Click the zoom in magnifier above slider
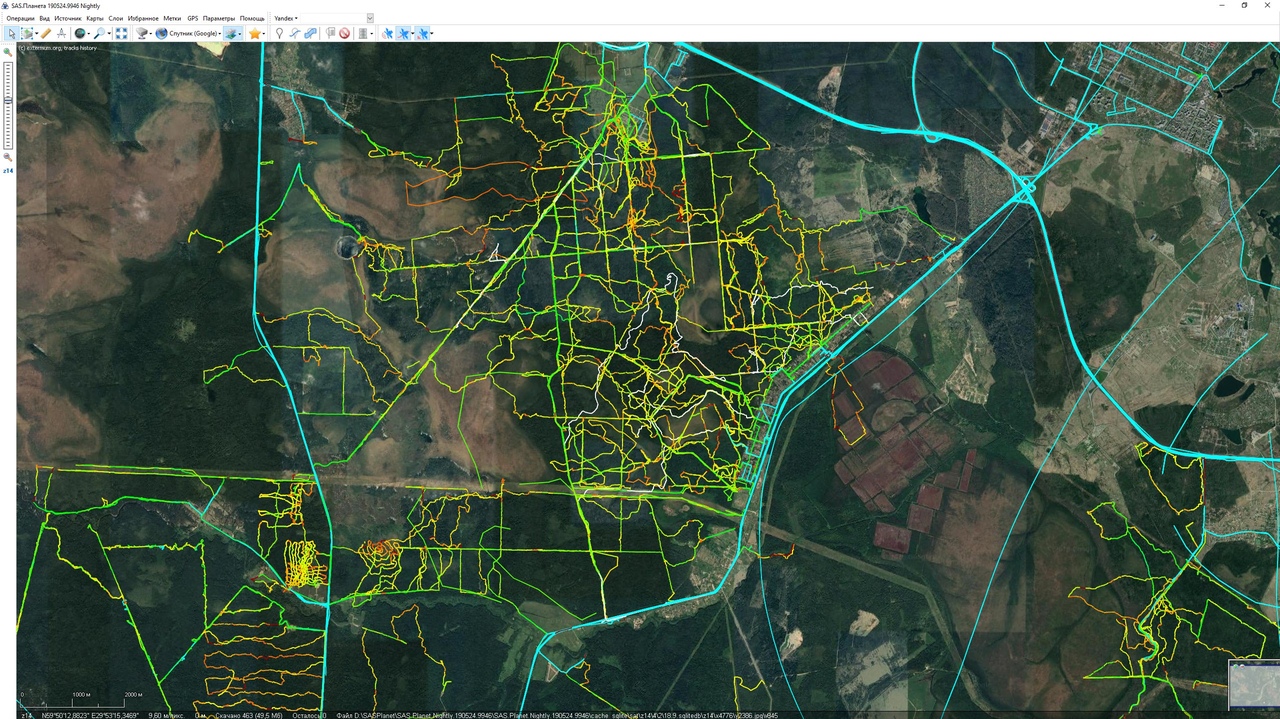The width and height of the screenshot is (1280, 719). [8, 52]
